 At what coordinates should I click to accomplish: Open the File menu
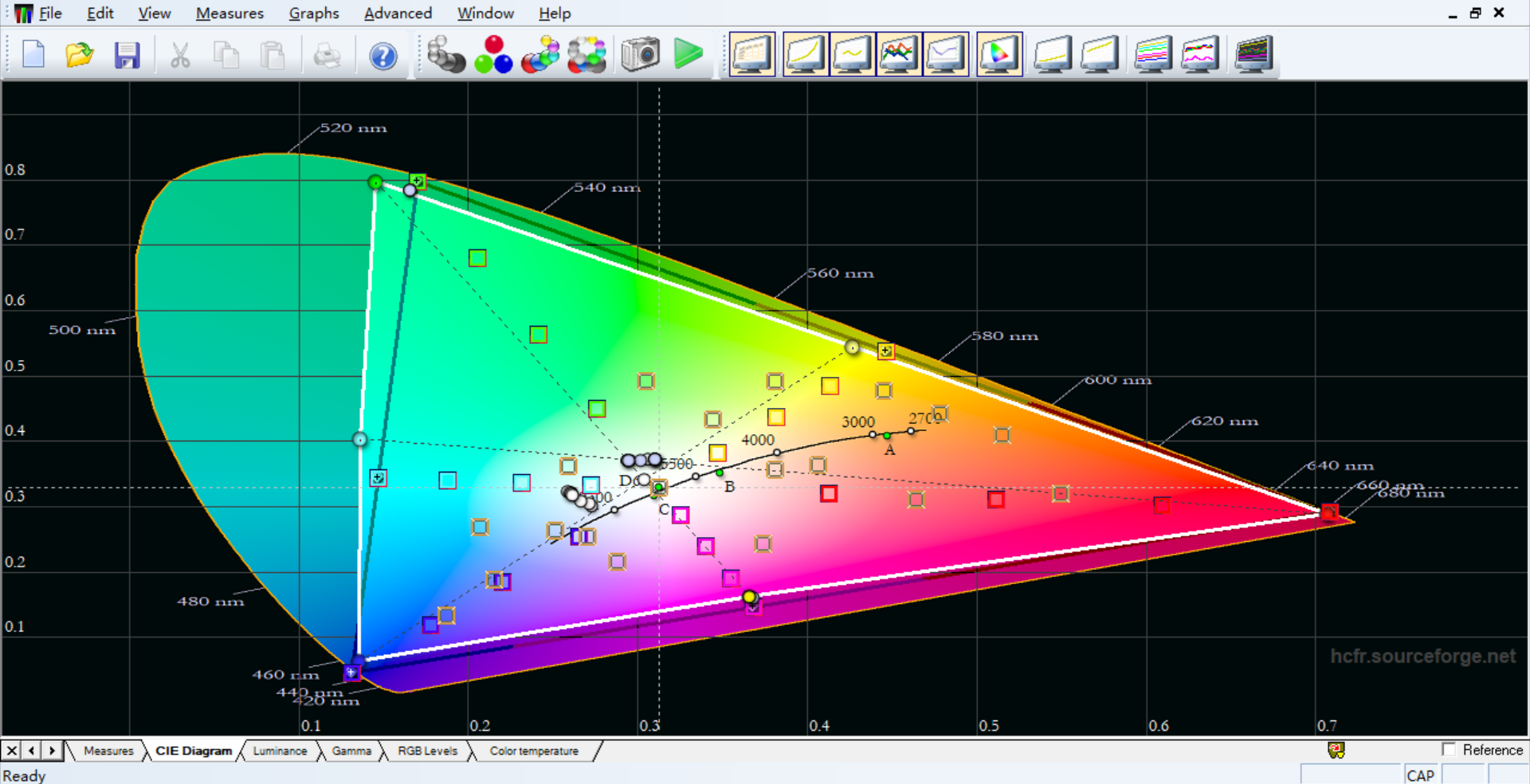click(50, 14)
